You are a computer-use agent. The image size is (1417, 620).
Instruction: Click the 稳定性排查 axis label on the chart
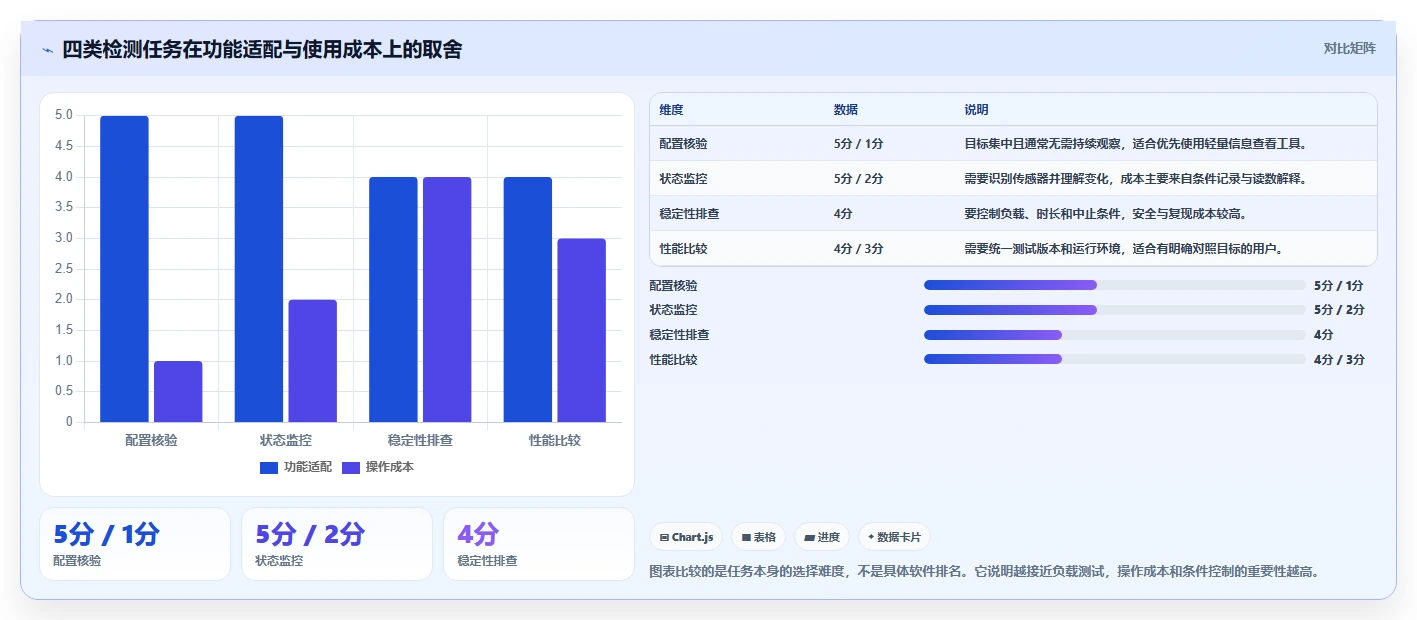420,440
